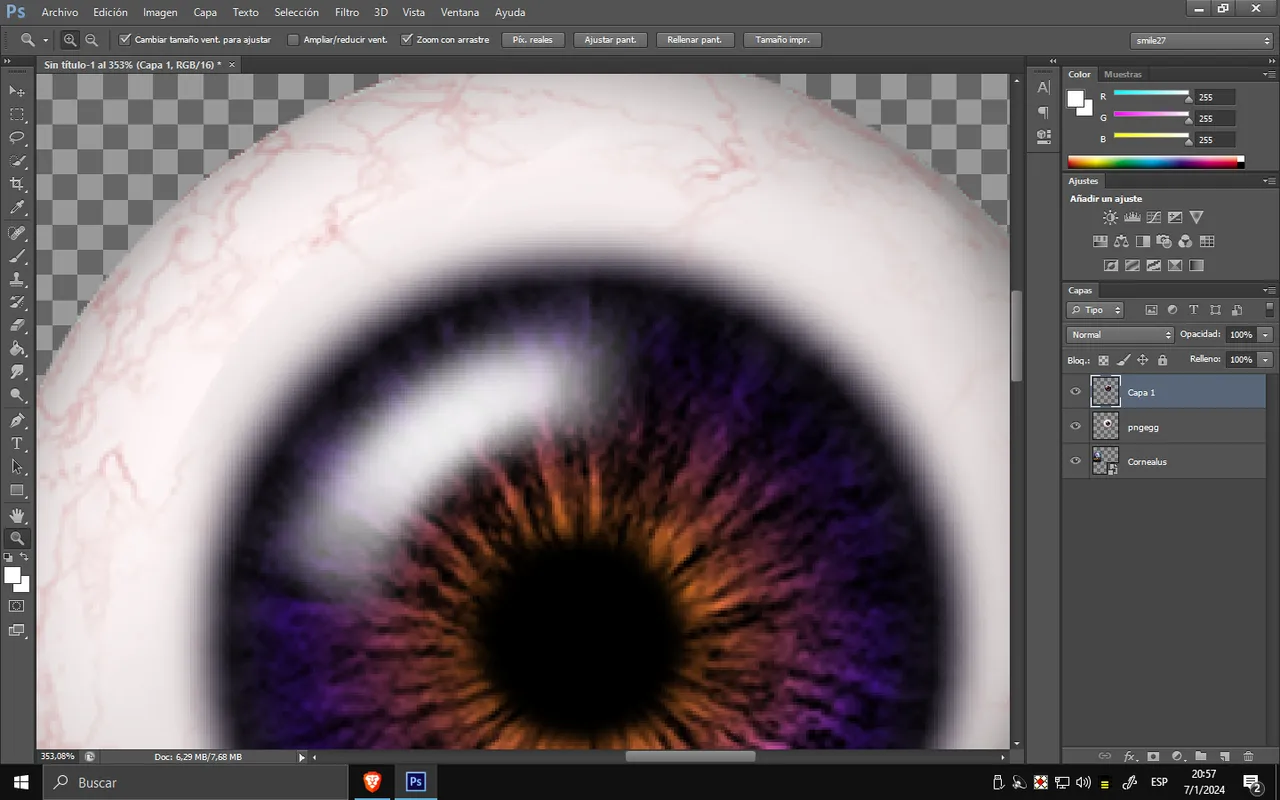
Task: Select zoom in mode
Action: [70, 40]
